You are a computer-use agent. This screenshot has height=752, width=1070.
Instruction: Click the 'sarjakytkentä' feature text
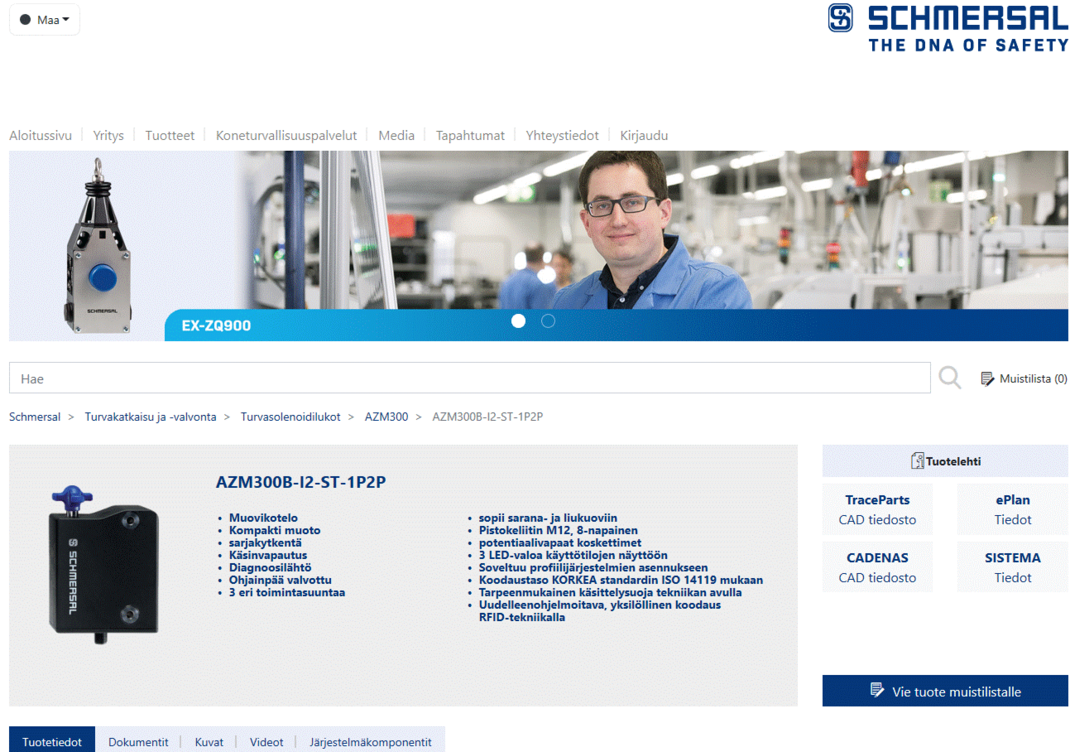[x=265, y=543]
